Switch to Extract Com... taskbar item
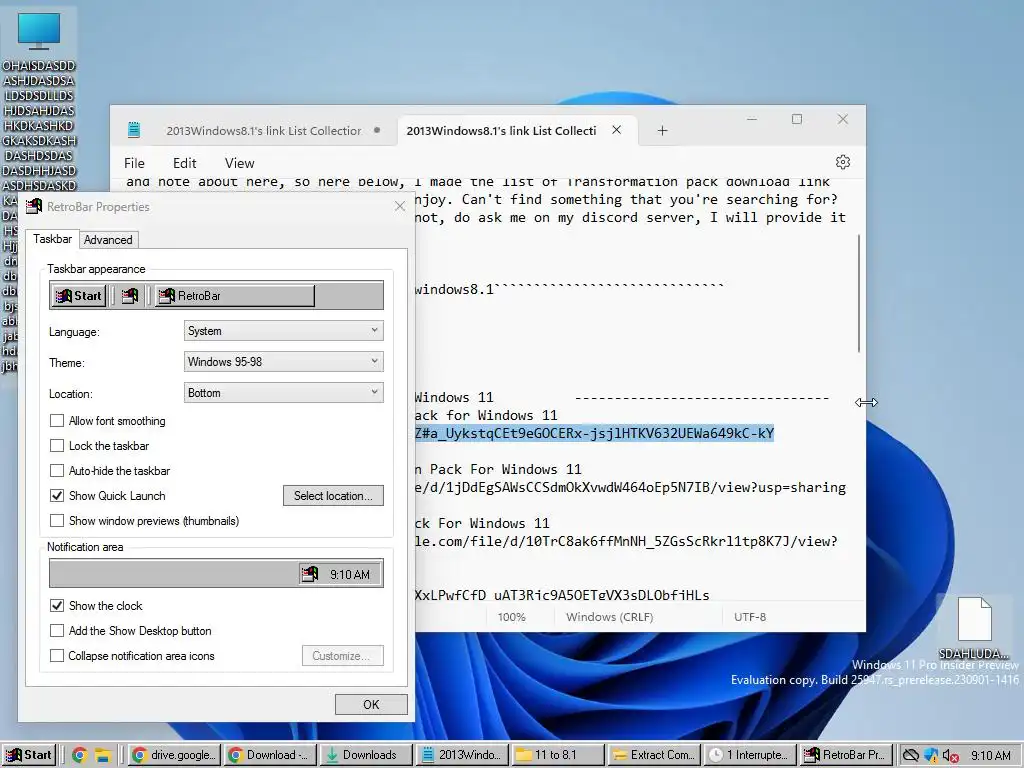The width and height of the screenshot is (1024, 768). [x=654, y=755]
